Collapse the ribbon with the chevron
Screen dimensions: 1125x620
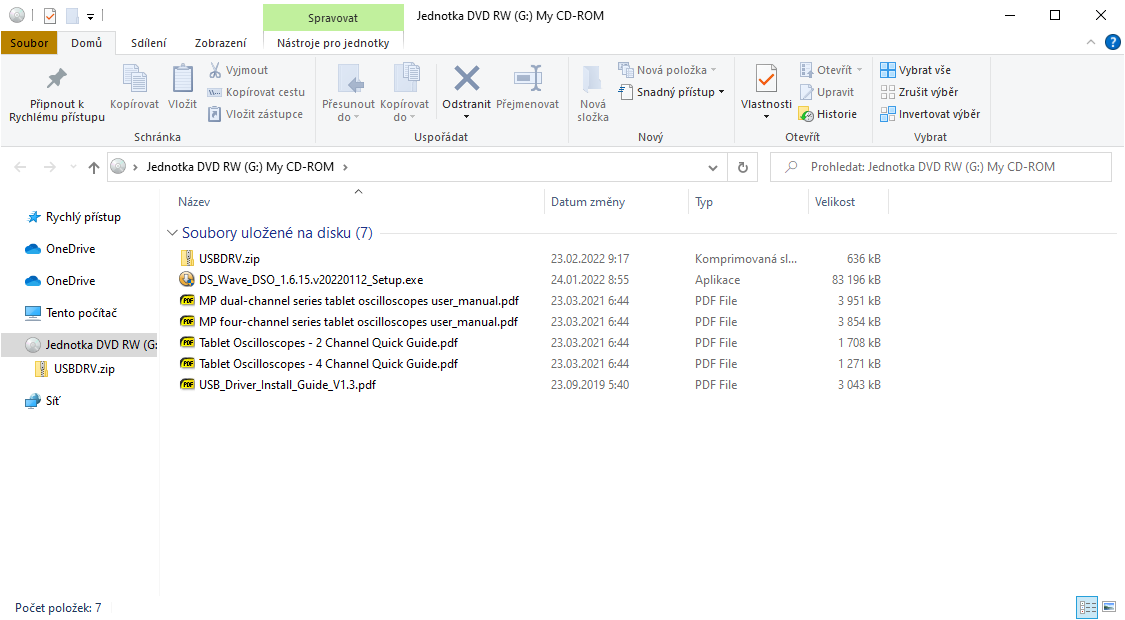(1091, 42)
